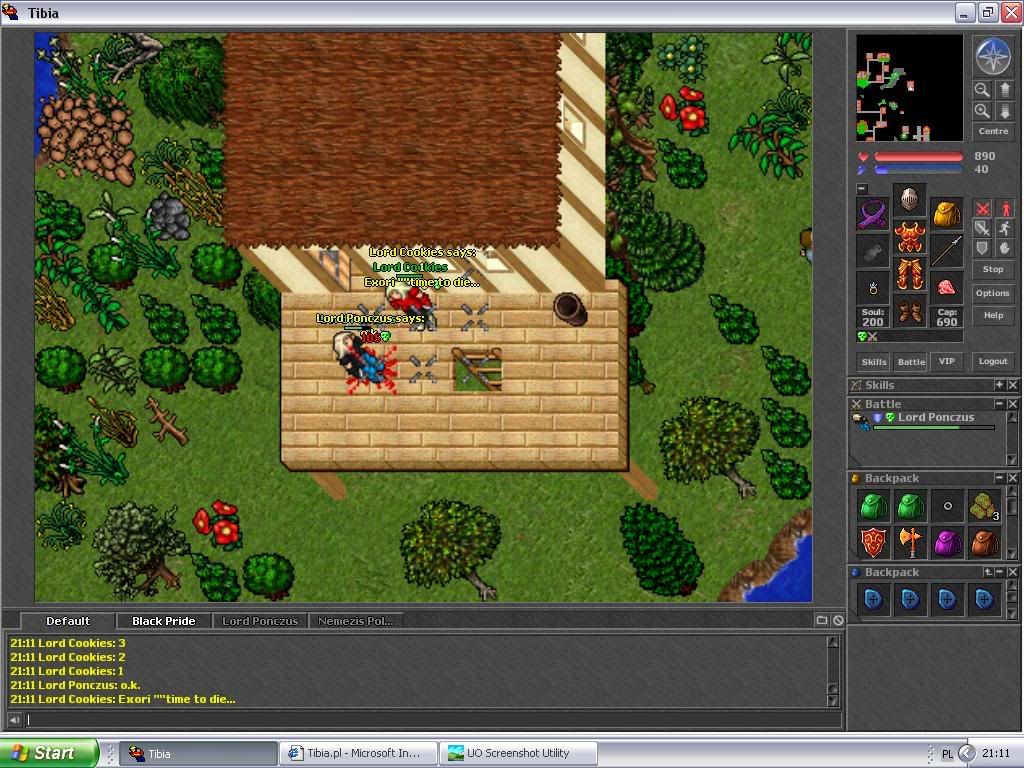Select the ring equipment slot
This screenshot has height=768, width=1024.
872,288
